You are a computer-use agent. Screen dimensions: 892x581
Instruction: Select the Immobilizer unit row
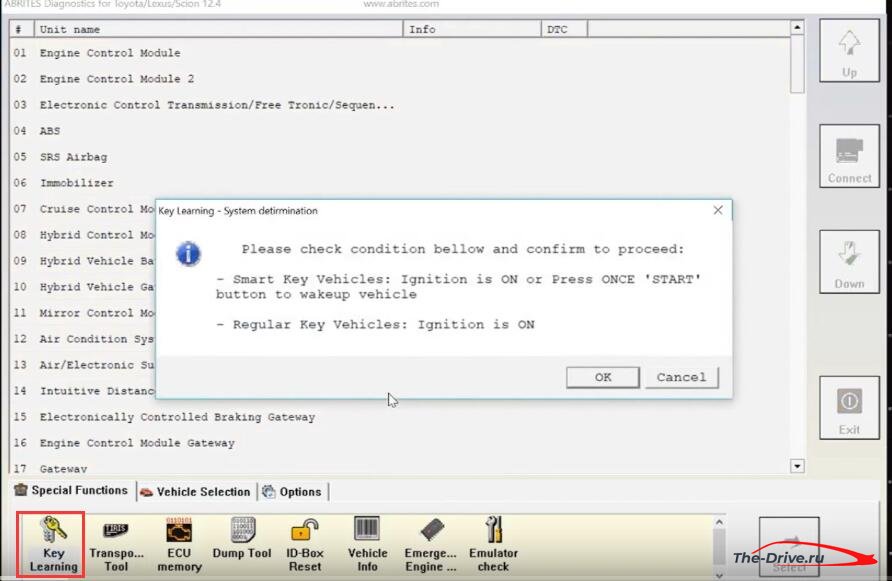(x=401, y=183)
